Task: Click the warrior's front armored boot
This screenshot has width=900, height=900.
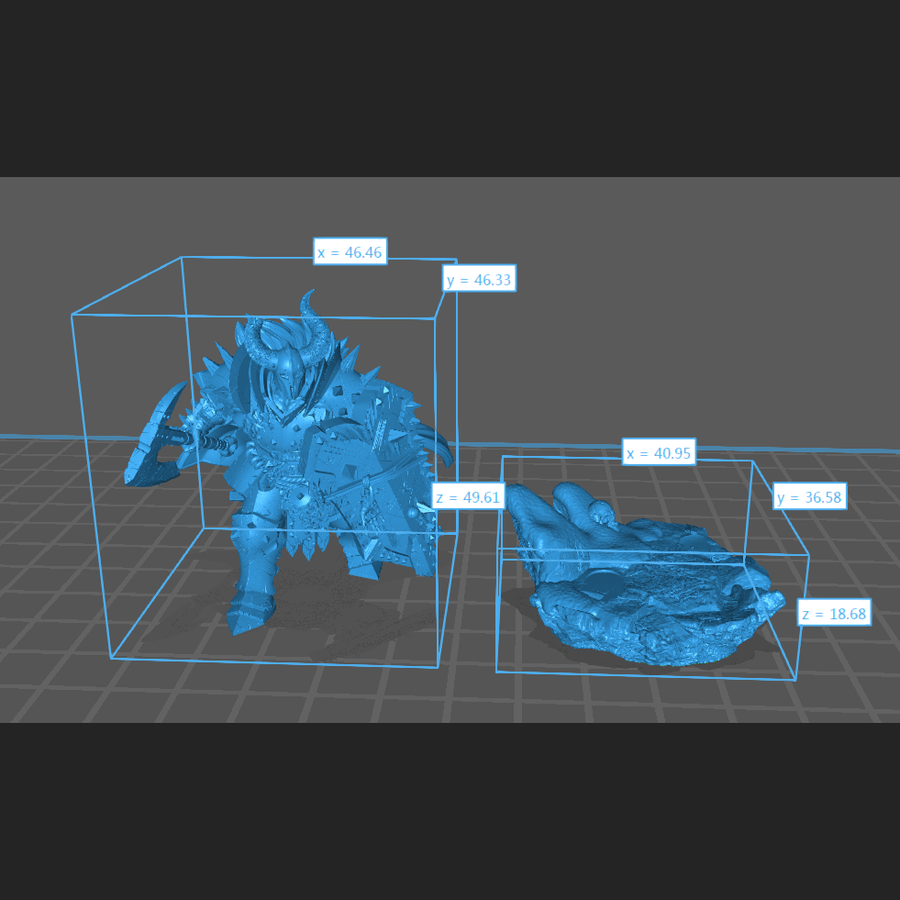Action: (250, 605)
